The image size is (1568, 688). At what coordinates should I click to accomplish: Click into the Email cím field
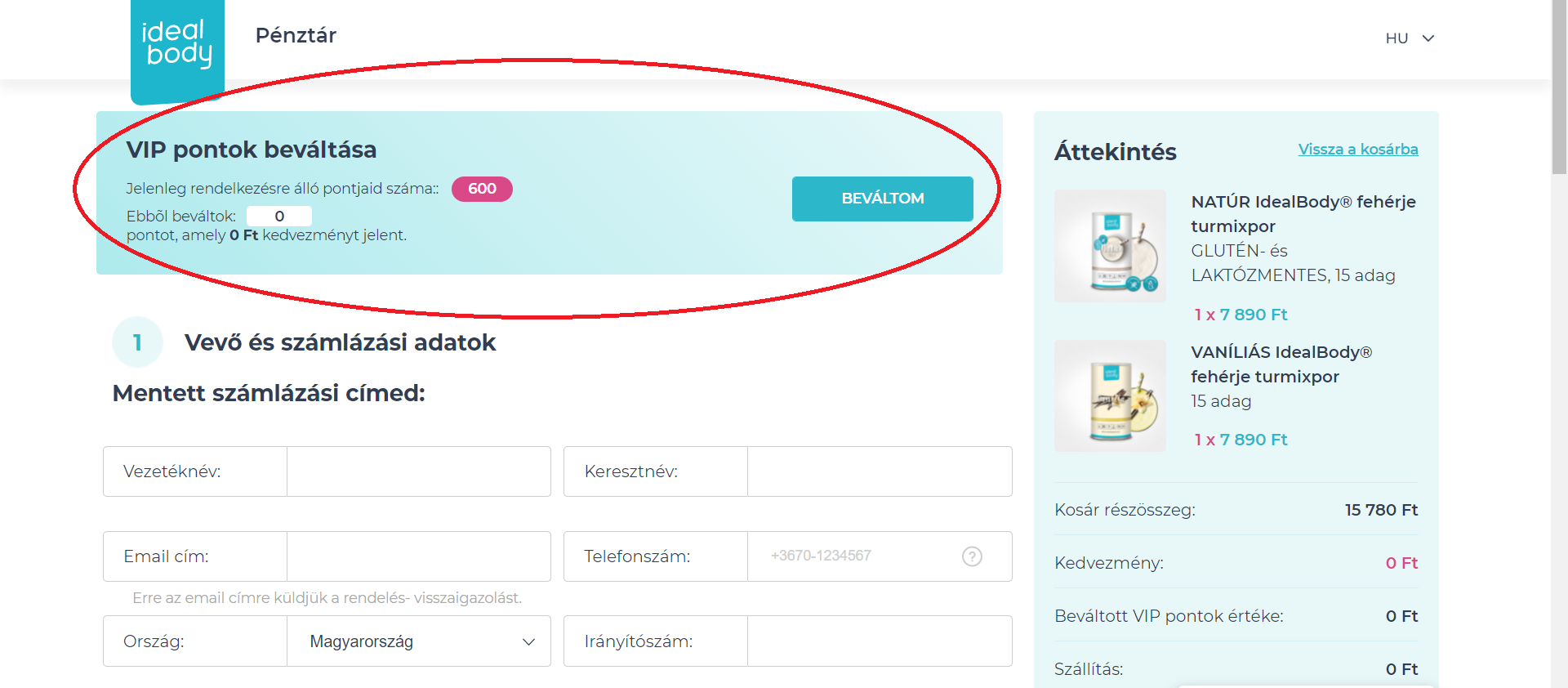coord(418,556)
